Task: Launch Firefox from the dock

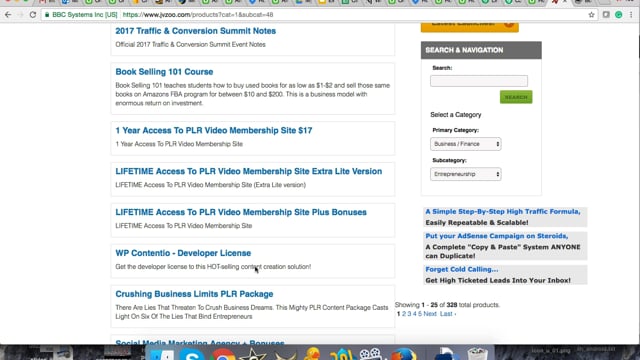Action: point(404,354)
